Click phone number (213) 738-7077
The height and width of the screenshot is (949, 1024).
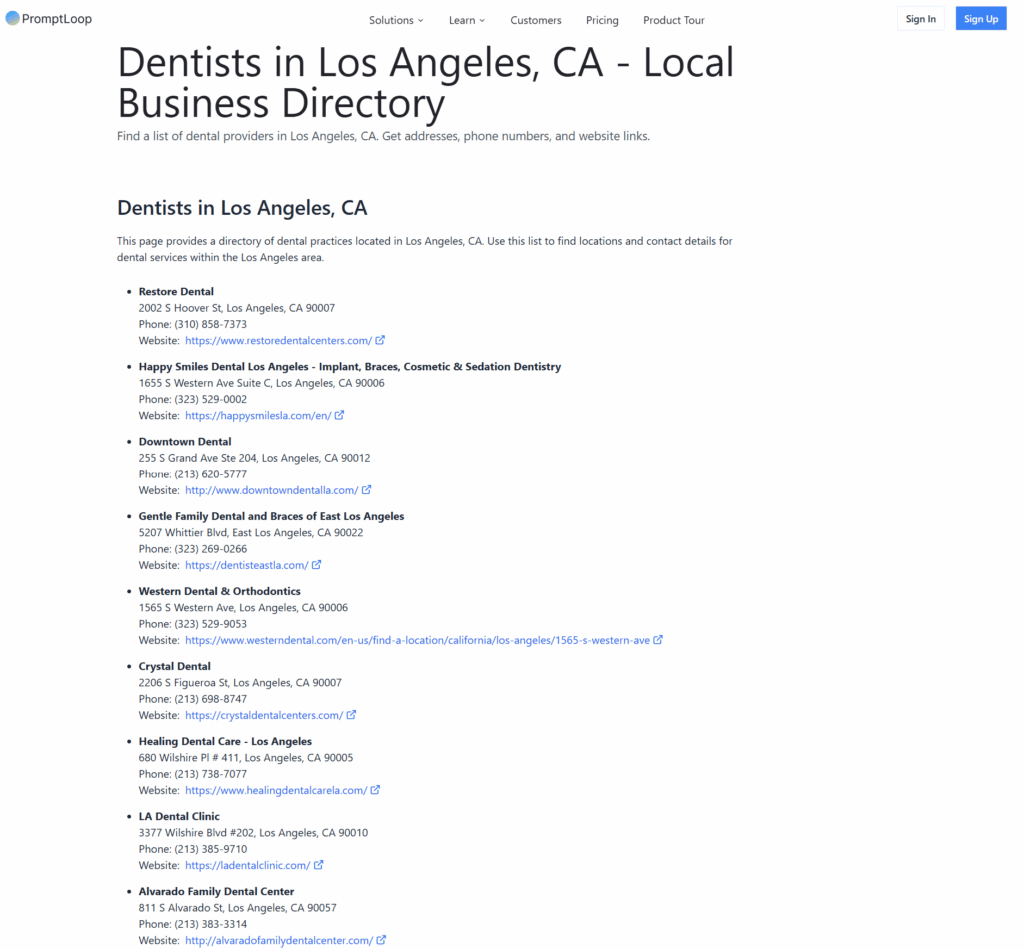pos(210,774)
